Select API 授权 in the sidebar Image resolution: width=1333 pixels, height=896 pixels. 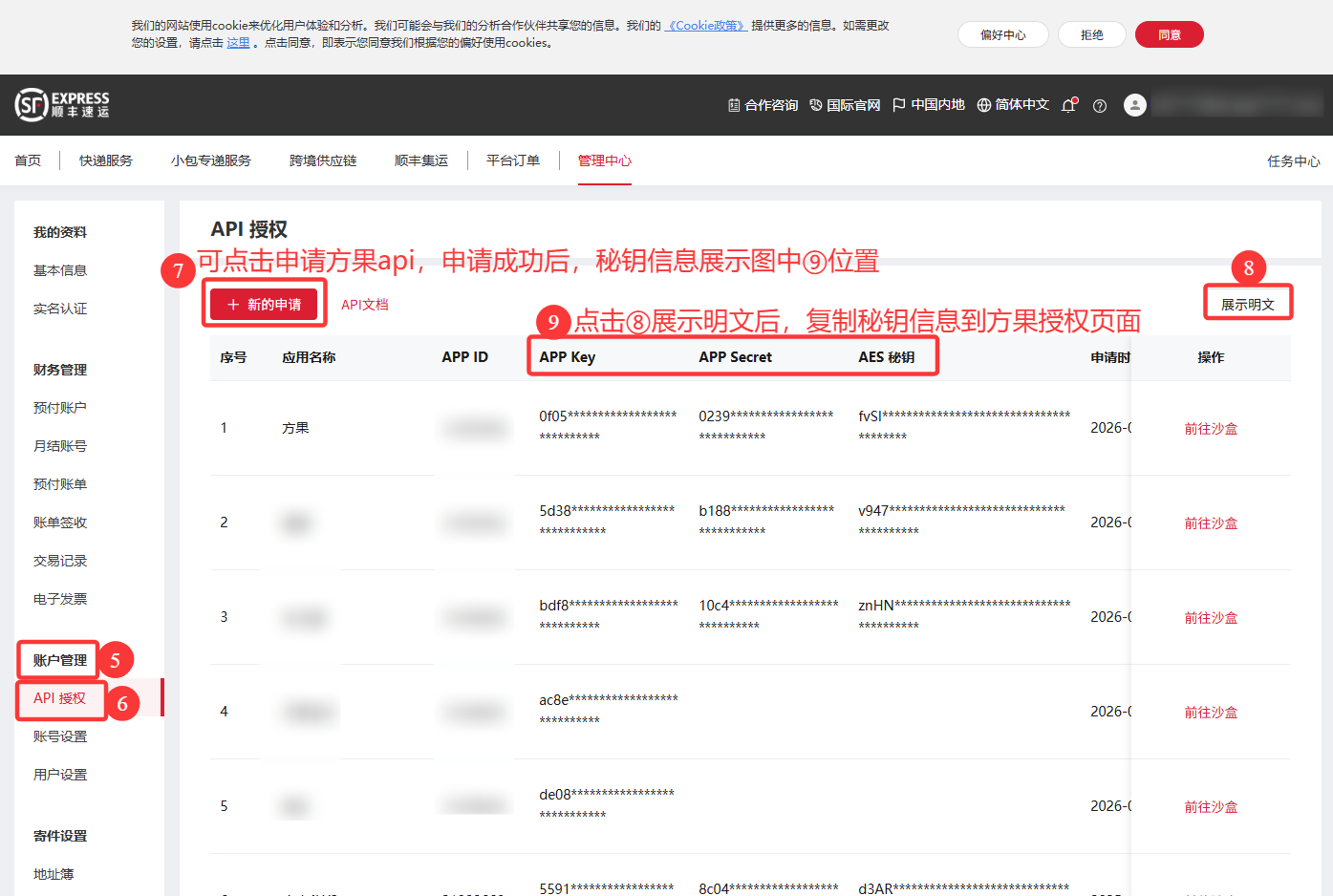[x=59, y=698]
